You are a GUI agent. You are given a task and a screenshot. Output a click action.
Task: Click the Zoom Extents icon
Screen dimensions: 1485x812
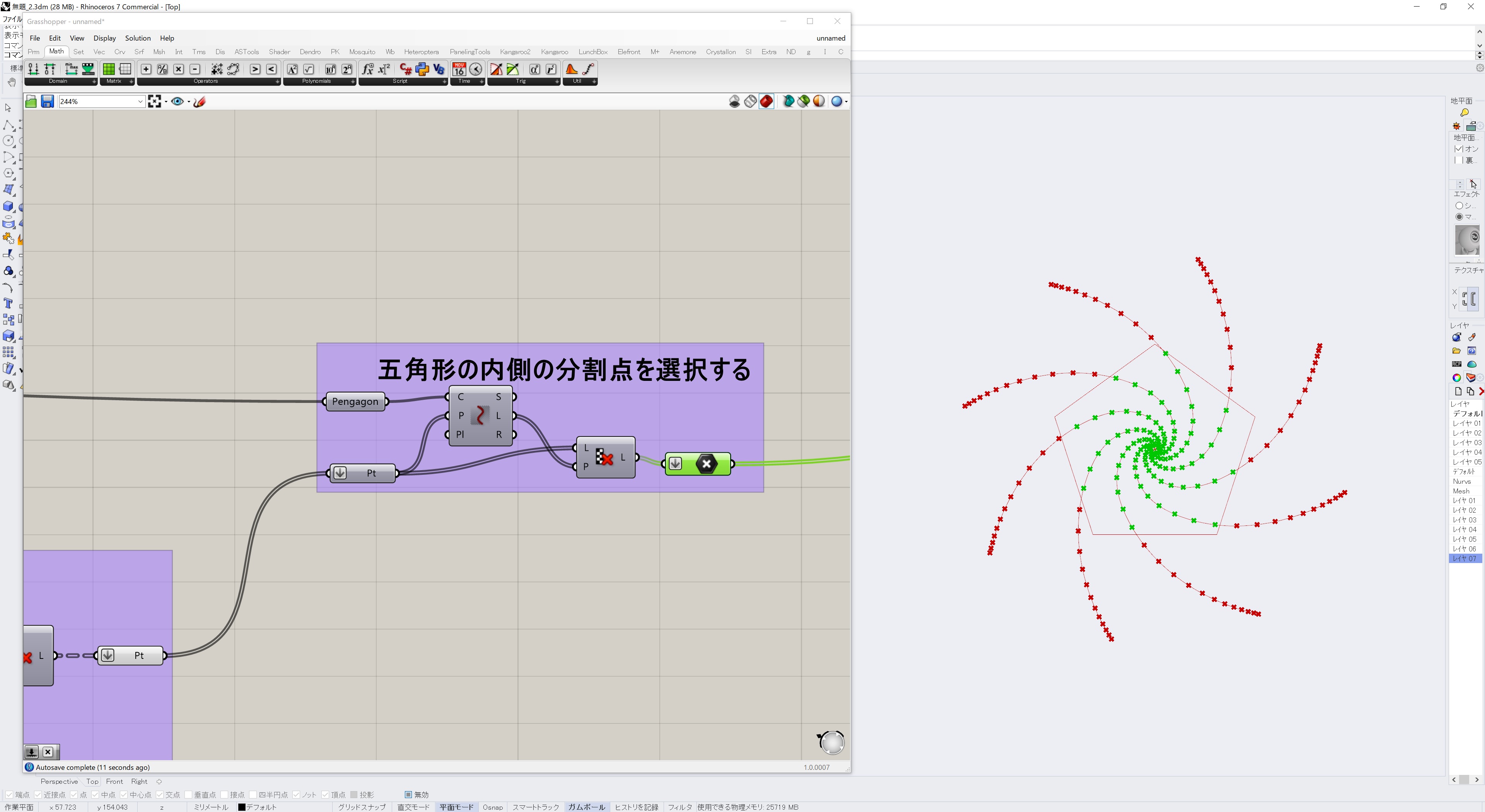[x=154, y=101]
